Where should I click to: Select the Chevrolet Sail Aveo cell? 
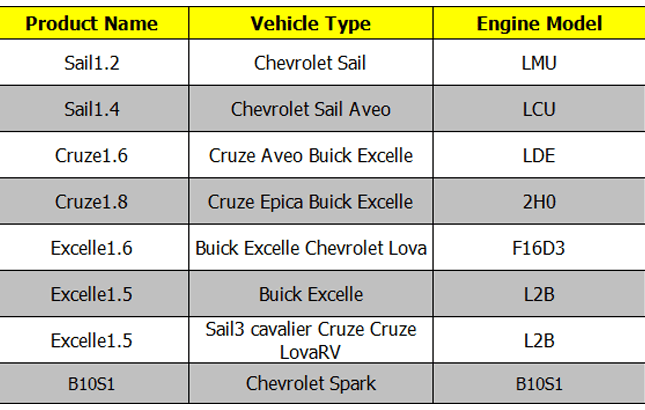(311, 109)
